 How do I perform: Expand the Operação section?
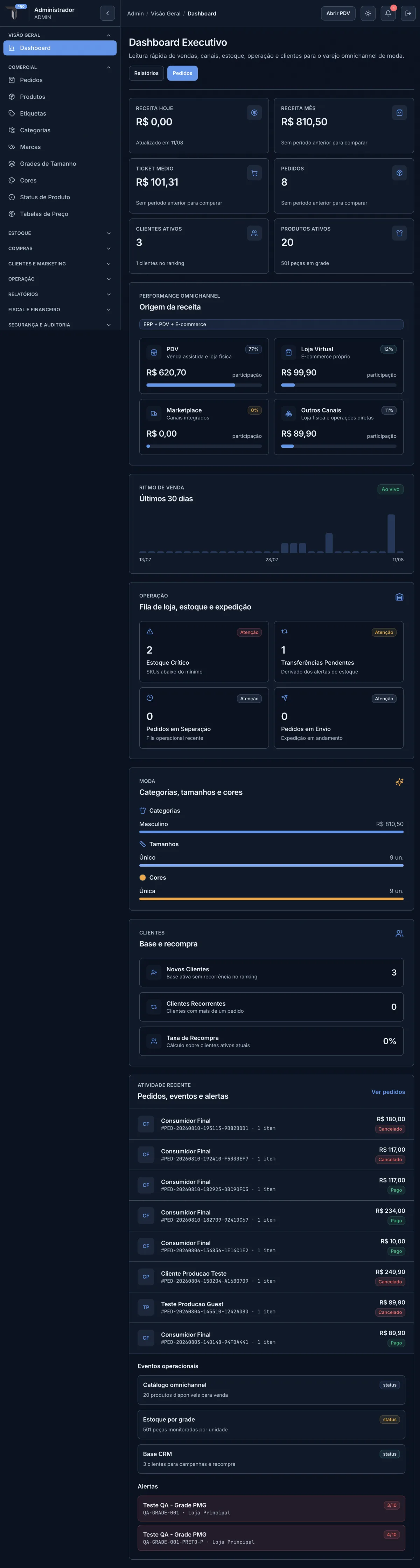(59, 279)
